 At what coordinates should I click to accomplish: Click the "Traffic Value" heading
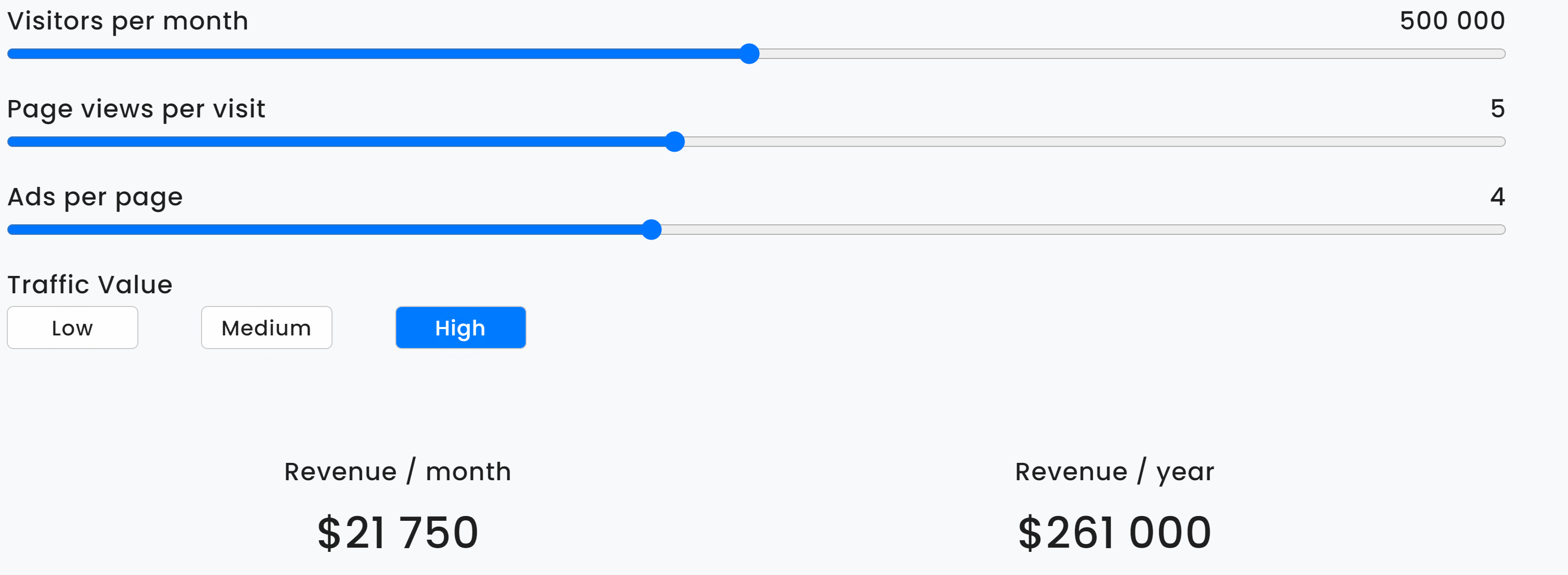[90, 284]
